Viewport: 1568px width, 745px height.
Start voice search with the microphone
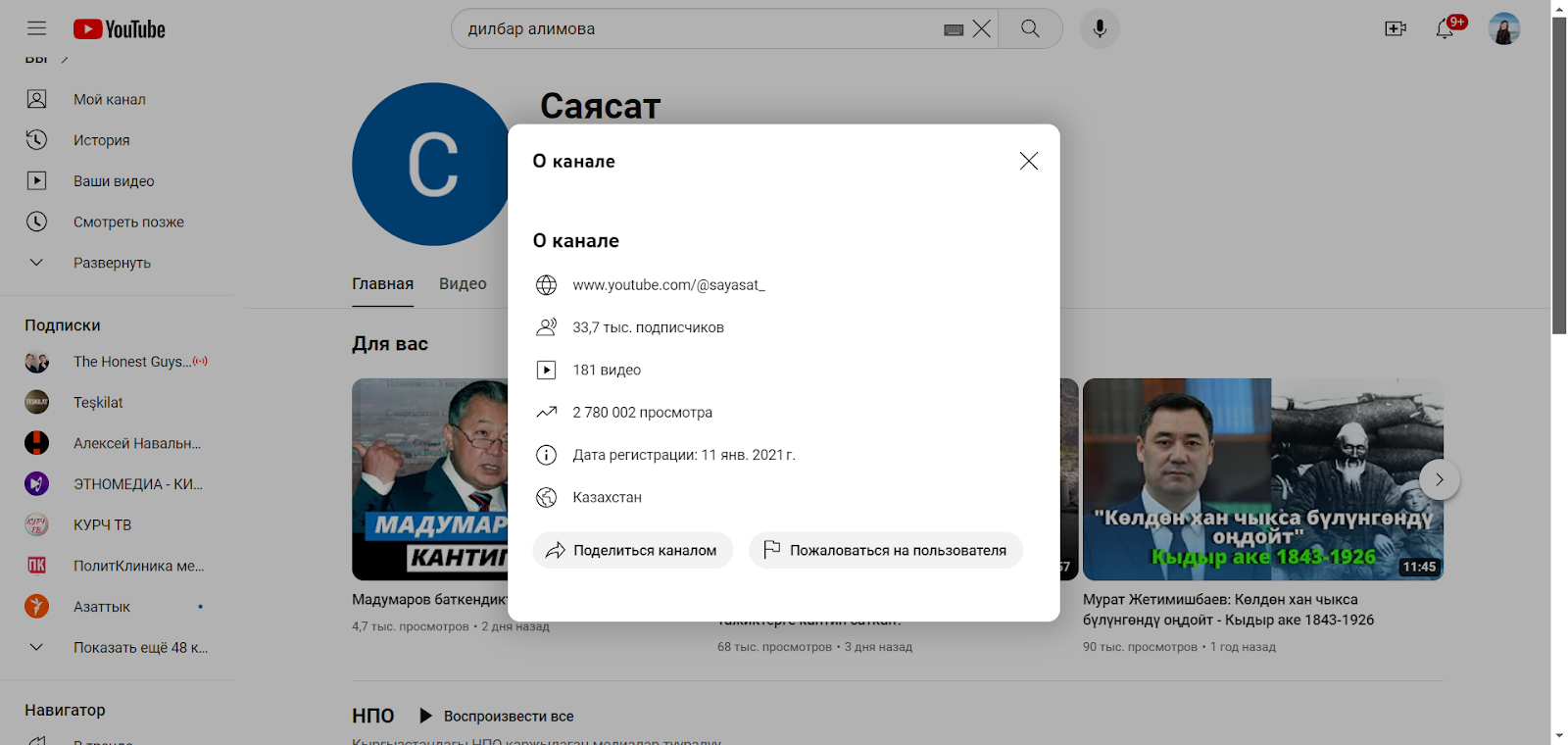[x=1100, y=28]
